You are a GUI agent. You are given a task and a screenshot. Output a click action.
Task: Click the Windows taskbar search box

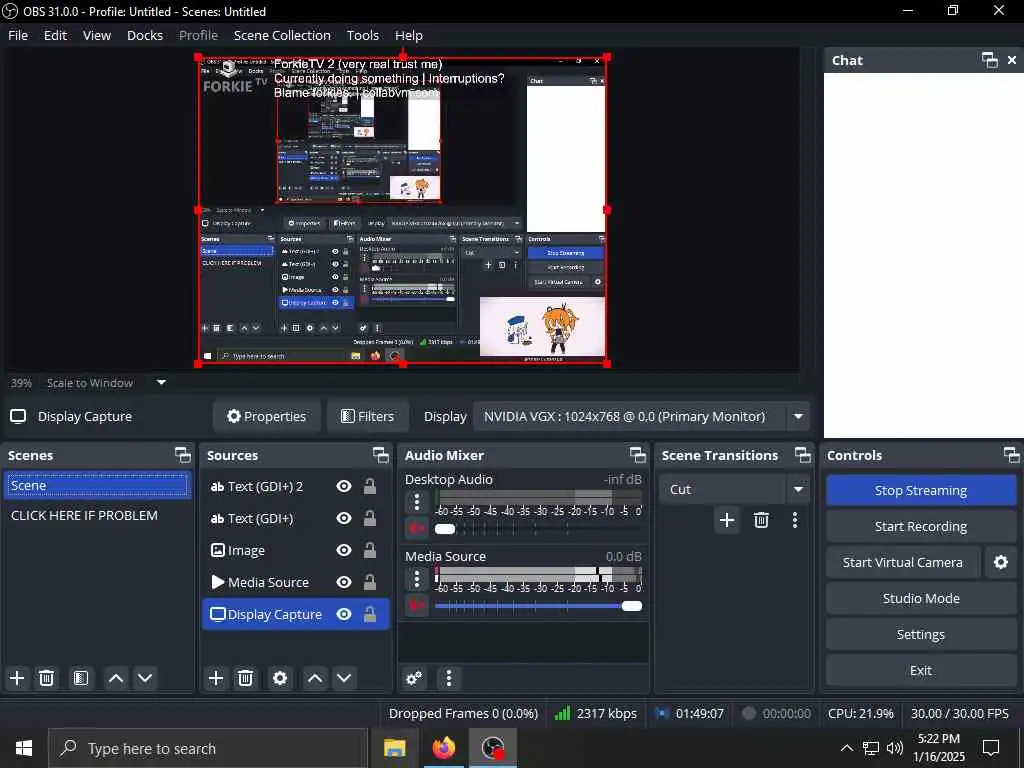click(x=208, y=748)
